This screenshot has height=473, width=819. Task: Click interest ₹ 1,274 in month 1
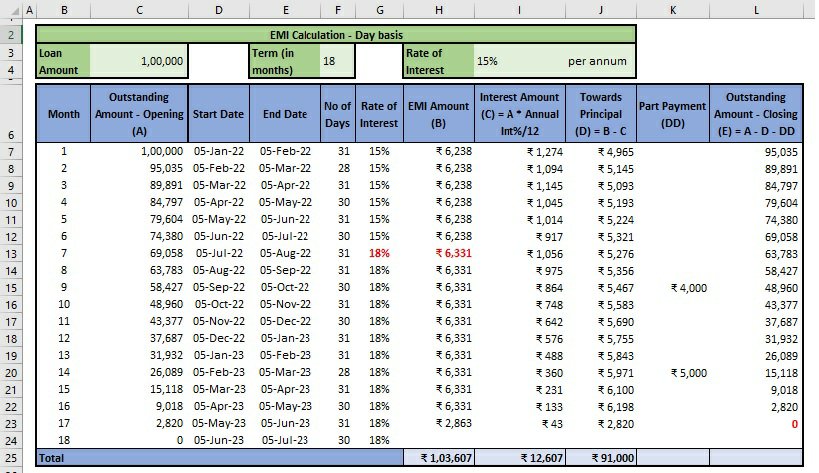pos(545,152)
